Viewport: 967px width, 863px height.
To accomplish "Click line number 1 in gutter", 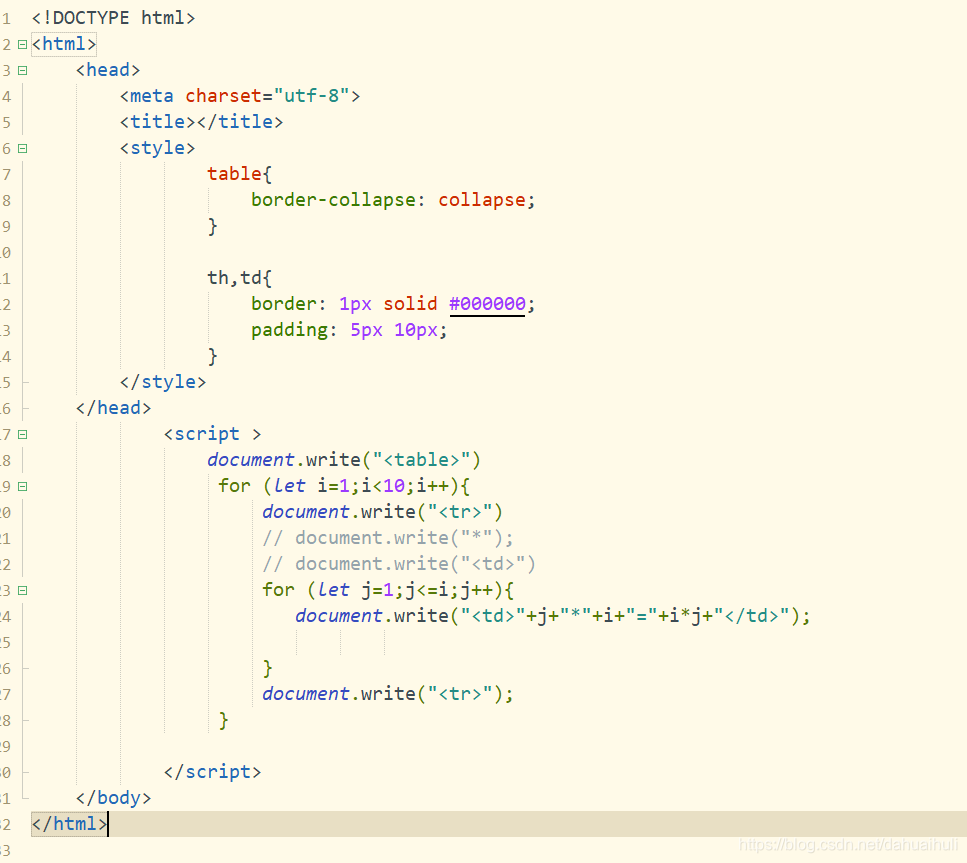I will pos(6,19).
